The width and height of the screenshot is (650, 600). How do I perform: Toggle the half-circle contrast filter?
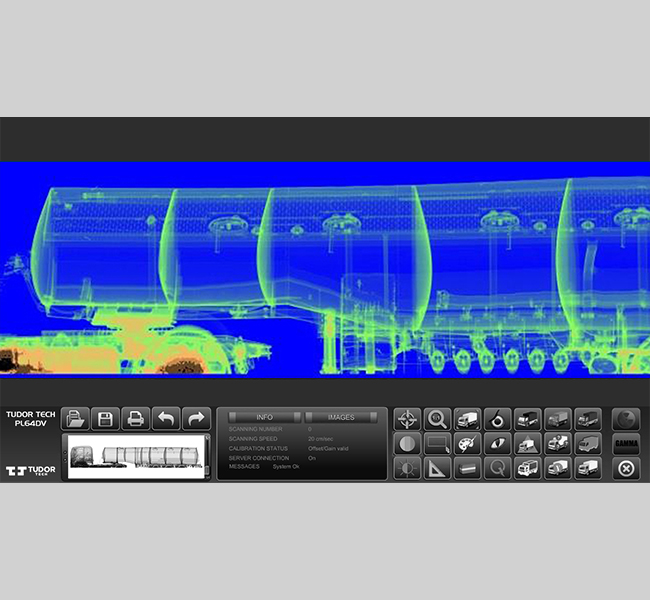coord(407,443)
